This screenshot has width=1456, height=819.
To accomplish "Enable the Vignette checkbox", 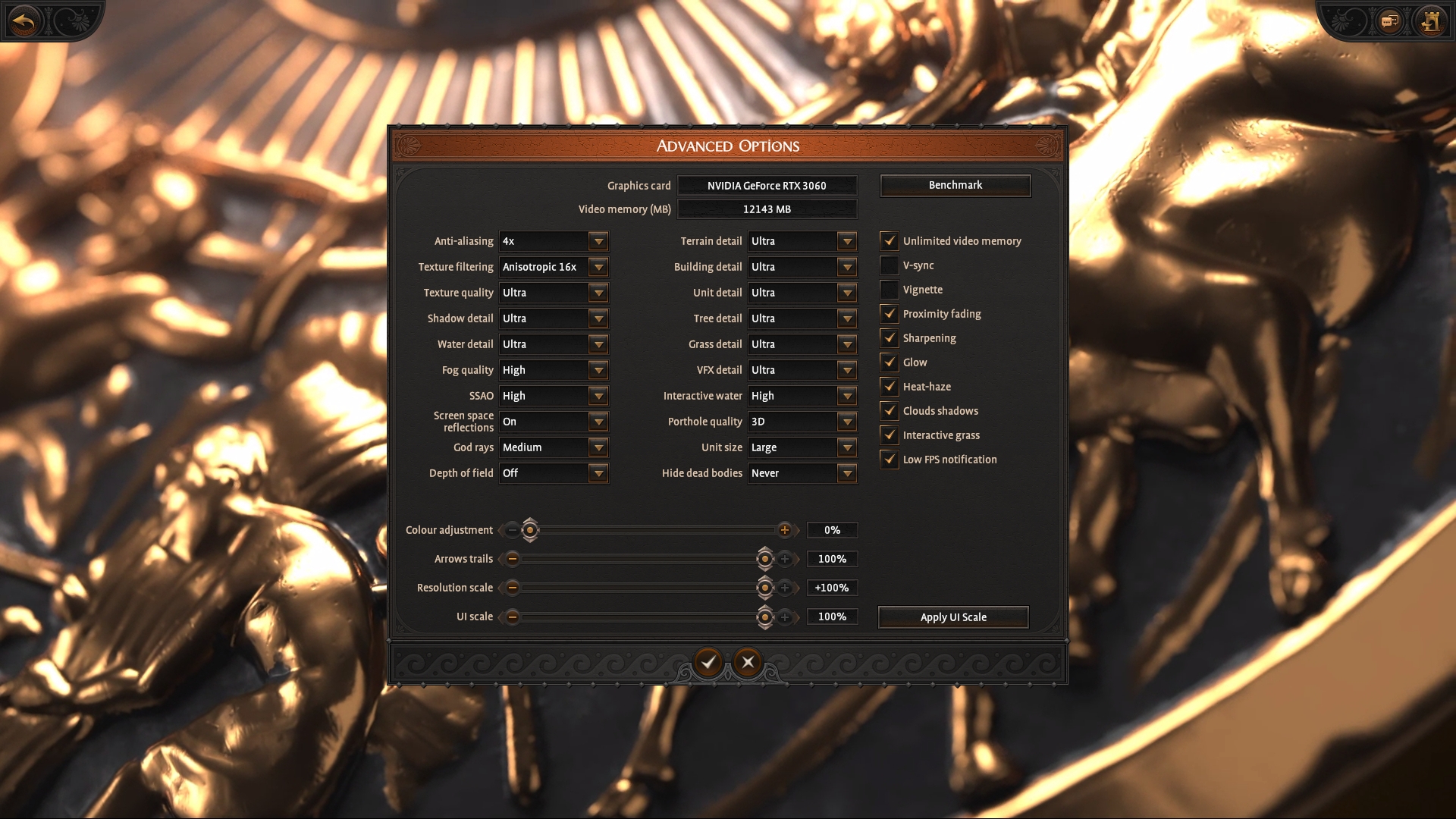I will pos(890,290).
